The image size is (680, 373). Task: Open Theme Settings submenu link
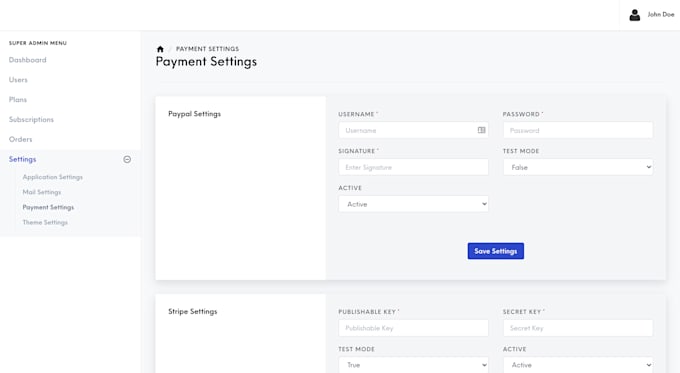click(45, 222)
